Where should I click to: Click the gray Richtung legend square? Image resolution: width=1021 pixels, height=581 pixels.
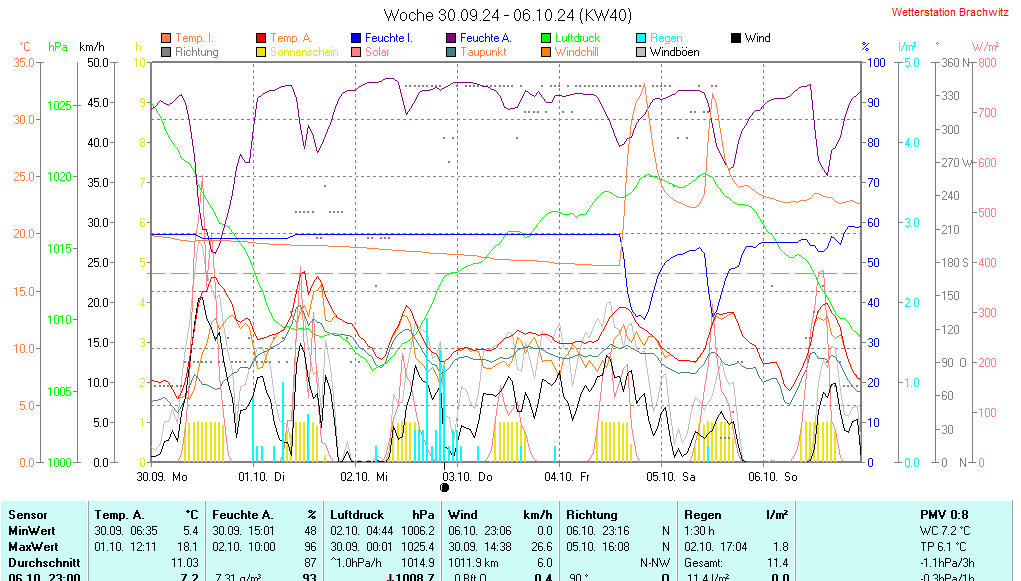[x=166, y=52]
